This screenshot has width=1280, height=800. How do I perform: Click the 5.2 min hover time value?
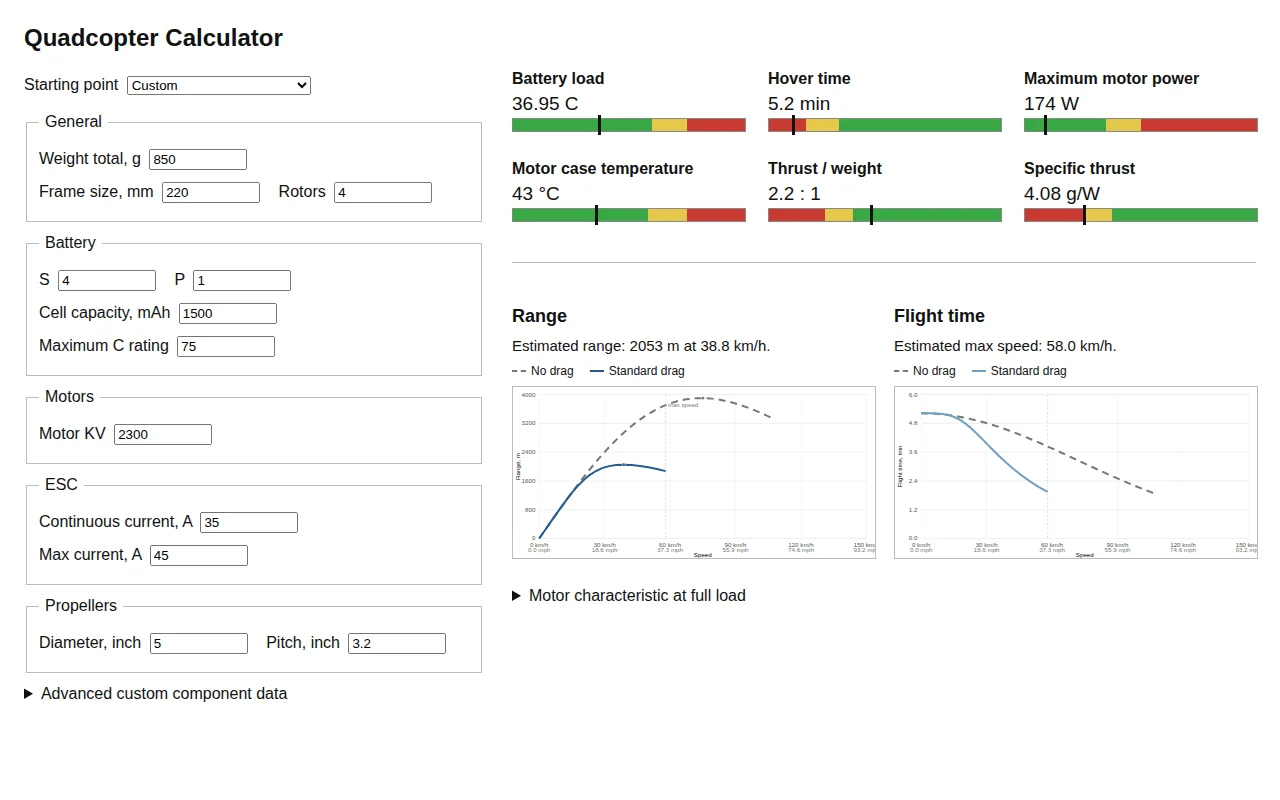pyautogui.click(x=799, y=103)
